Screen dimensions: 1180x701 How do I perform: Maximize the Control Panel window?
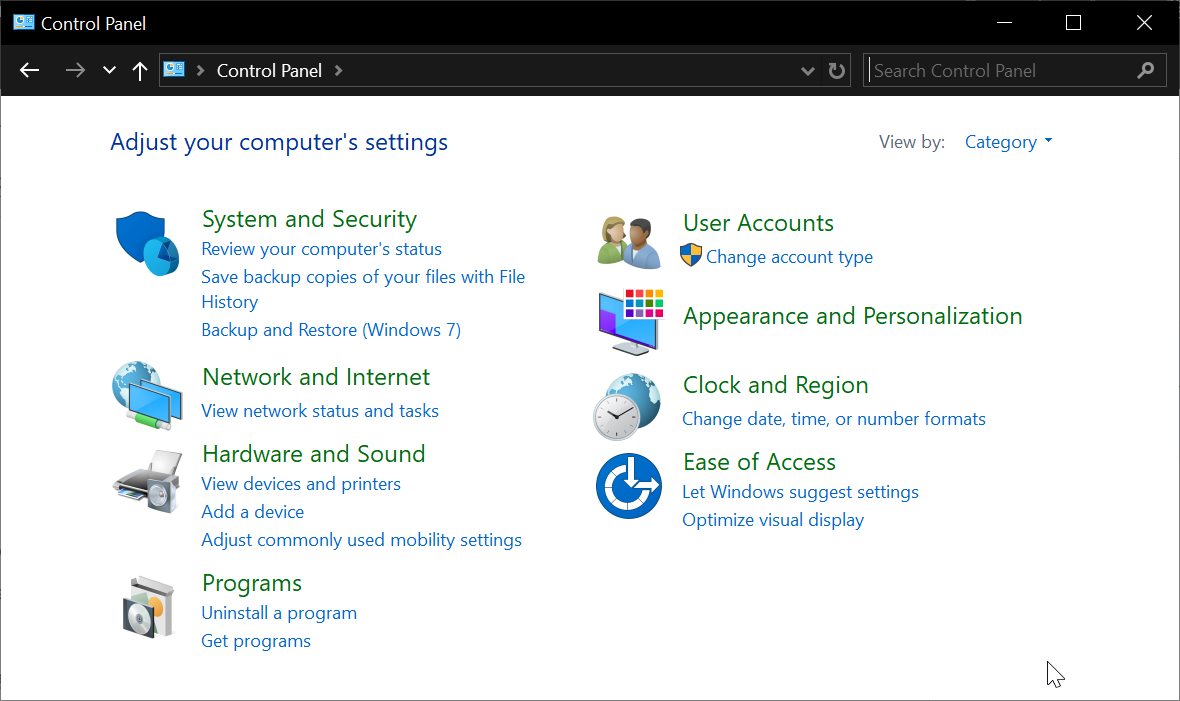(1074, 23)
